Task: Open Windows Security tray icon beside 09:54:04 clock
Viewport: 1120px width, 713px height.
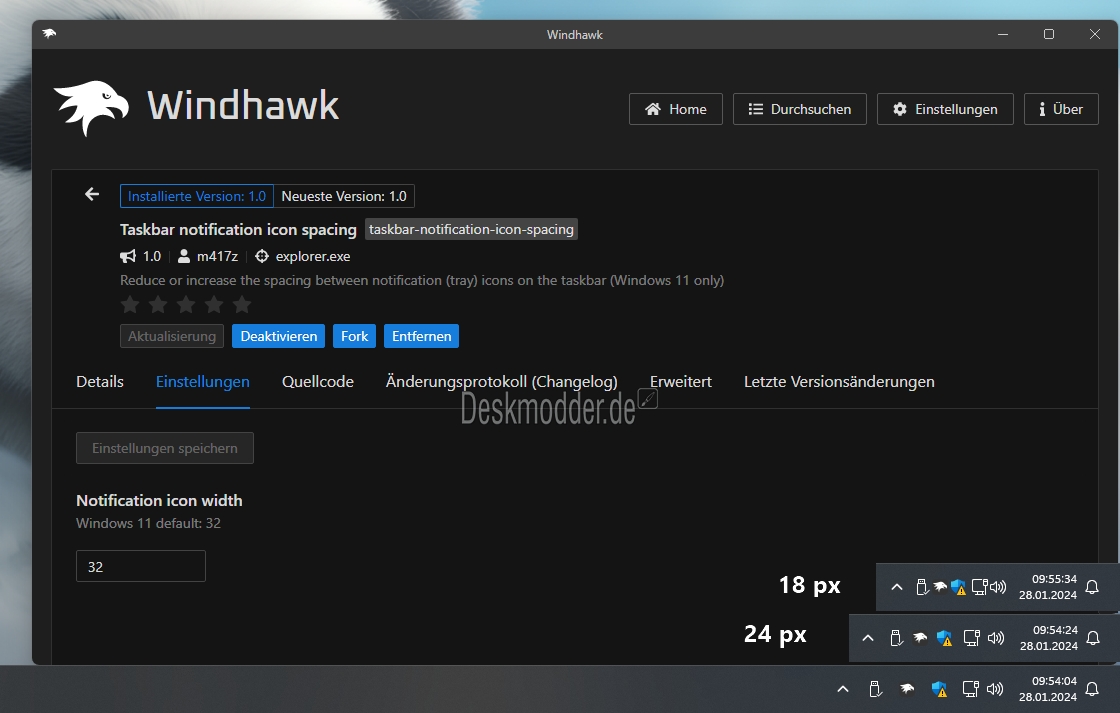Action: coord(939,689)
